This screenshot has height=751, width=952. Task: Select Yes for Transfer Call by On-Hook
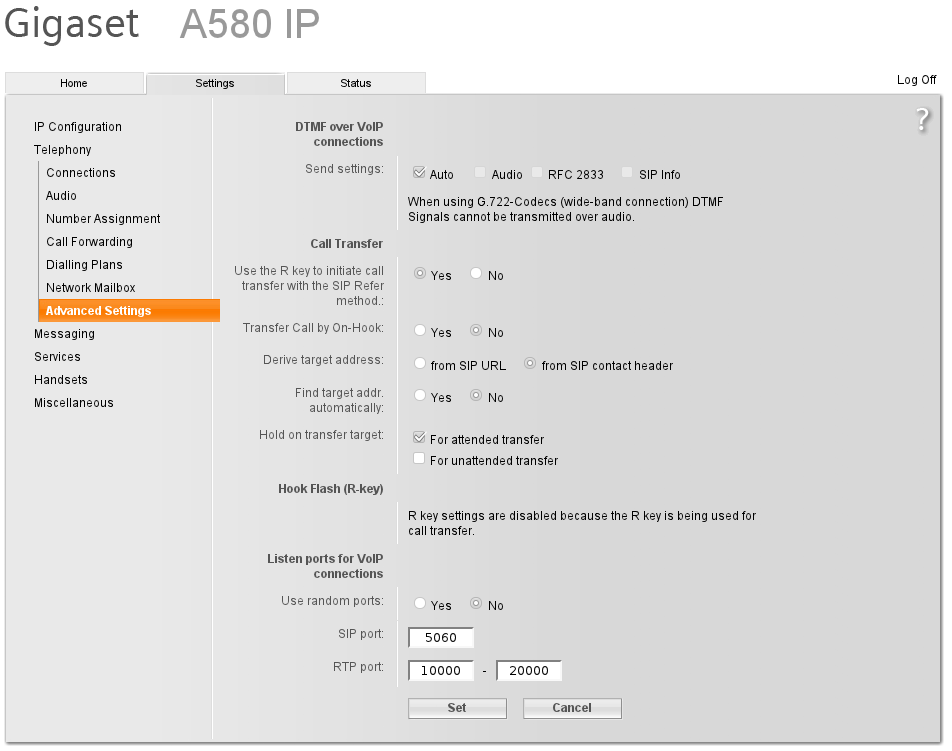tap(420, 330)
